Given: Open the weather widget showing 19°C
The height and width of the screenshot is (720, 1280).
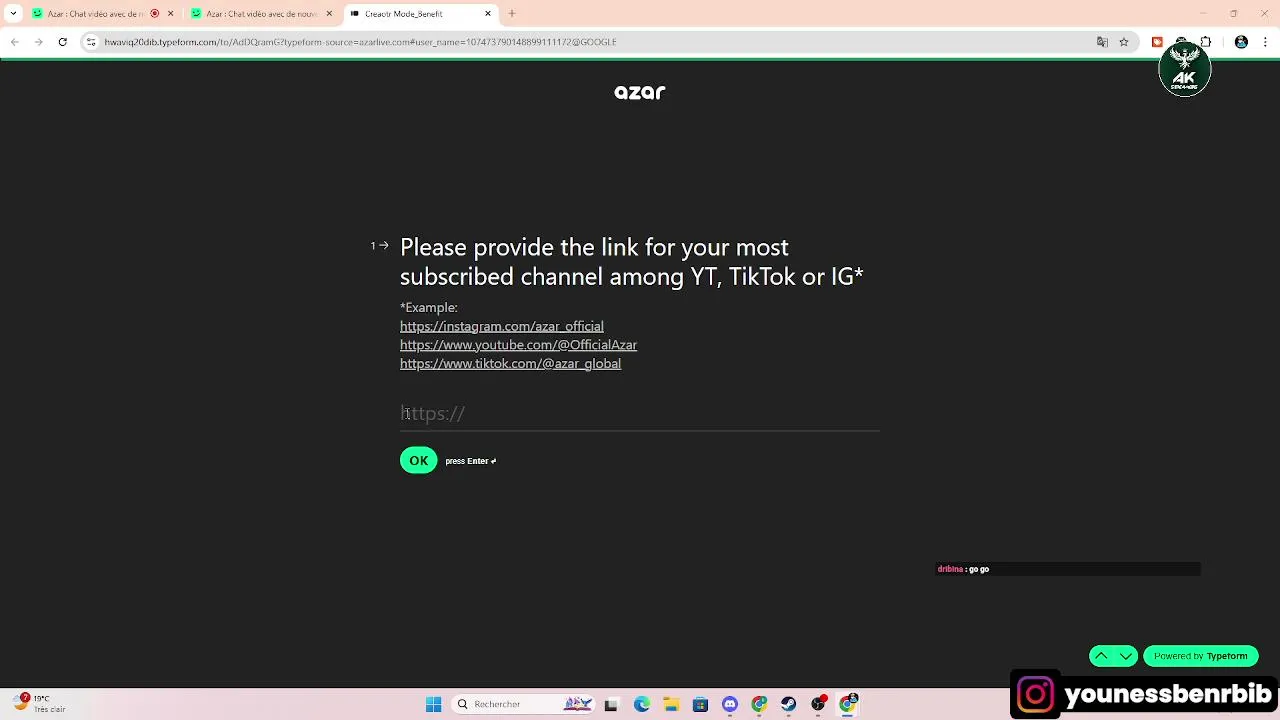Looking at the screenshot, I should [40, 704].
